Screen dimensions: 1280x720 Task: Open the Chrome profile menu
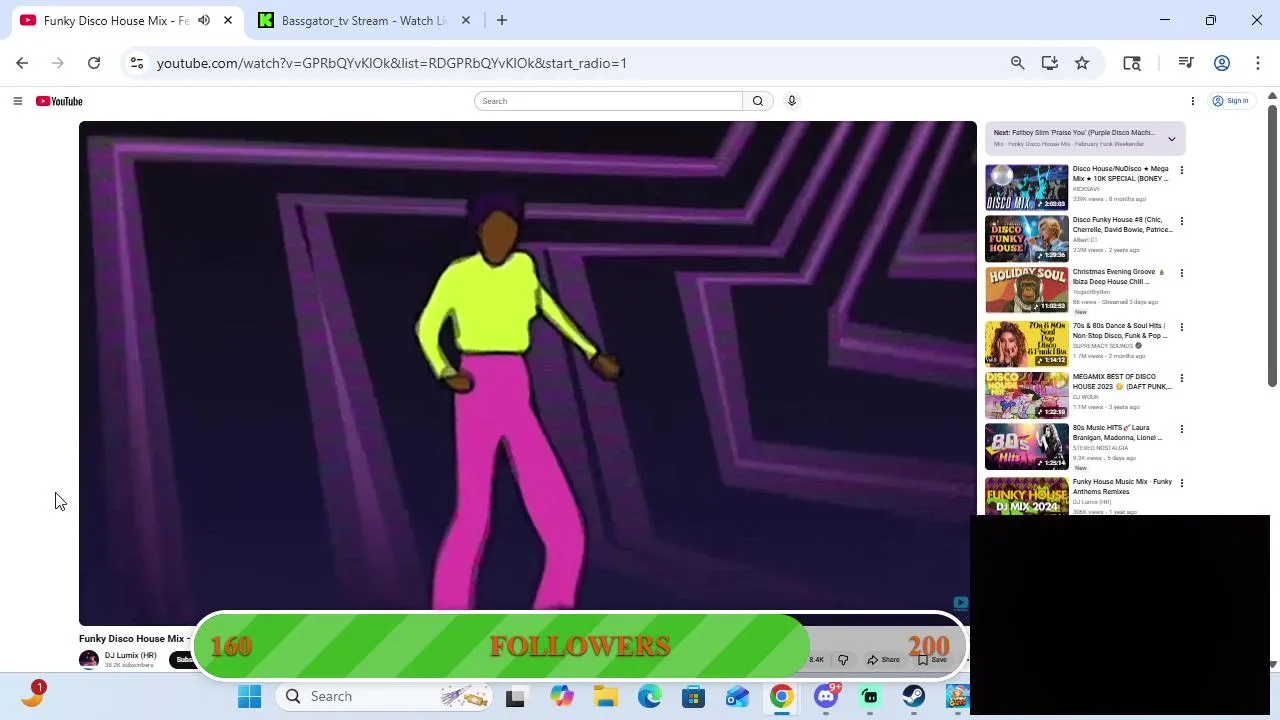point(1222,63)
